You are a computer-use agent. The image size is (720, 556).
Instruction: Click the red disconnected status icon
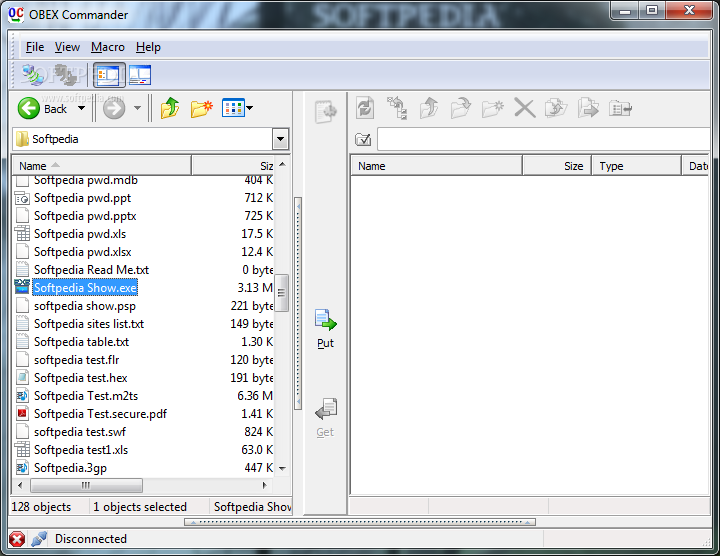17,539
